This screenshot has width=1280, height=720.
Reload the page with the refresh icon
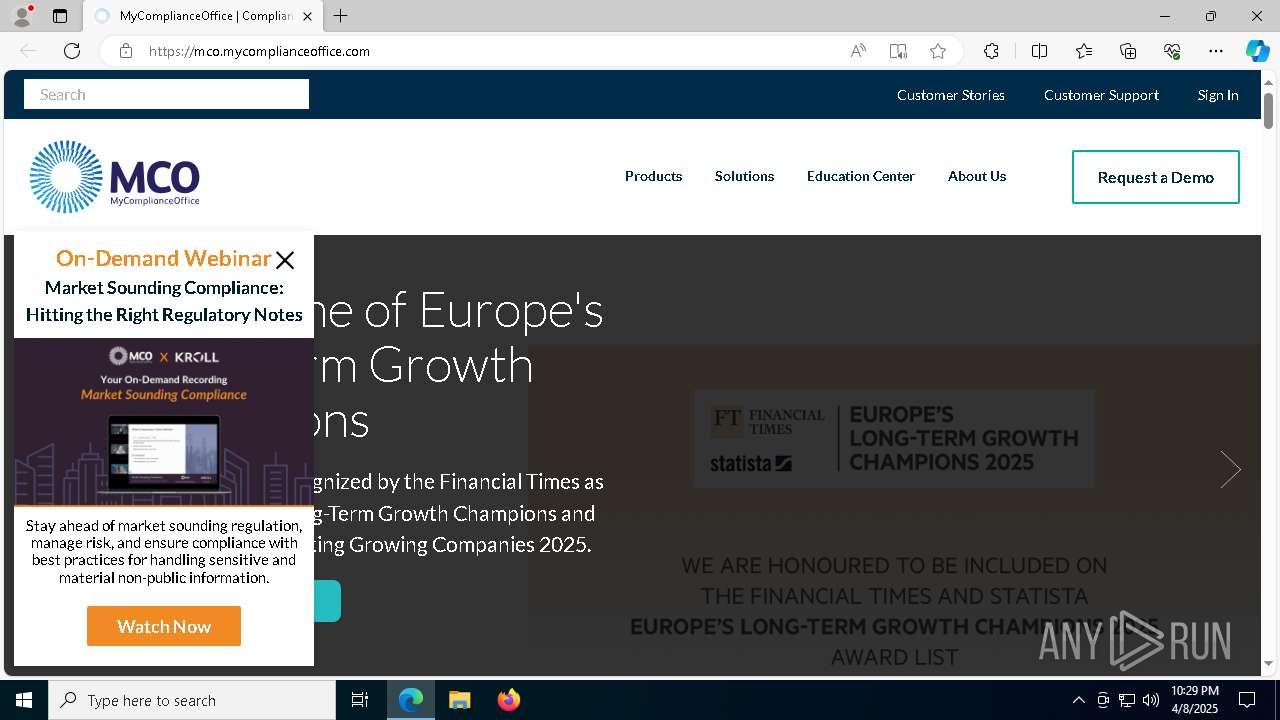pos(72,51)
